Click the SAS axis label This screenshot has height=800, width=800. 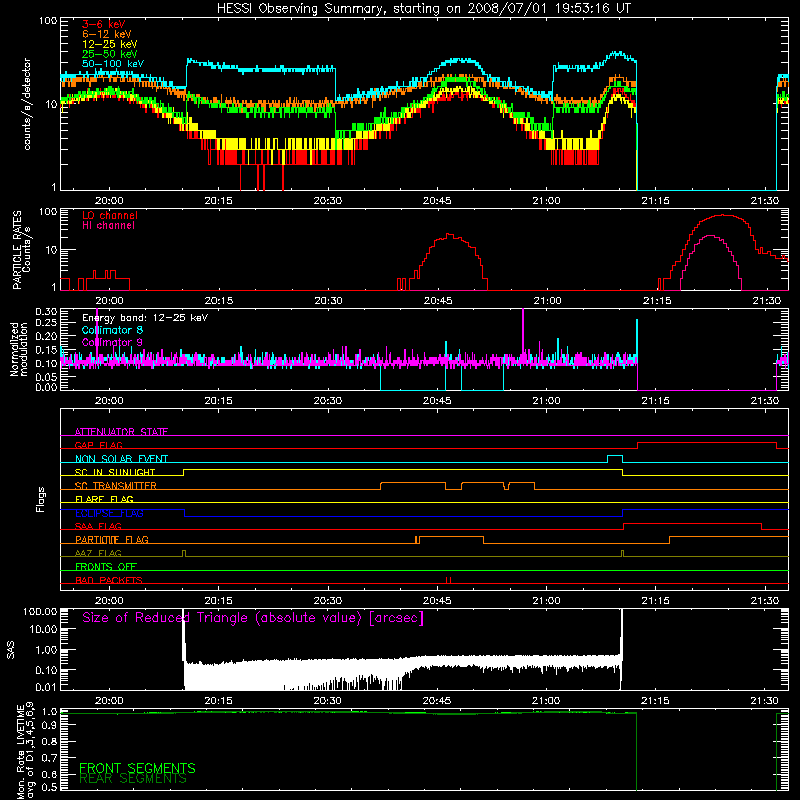point(11,650)
